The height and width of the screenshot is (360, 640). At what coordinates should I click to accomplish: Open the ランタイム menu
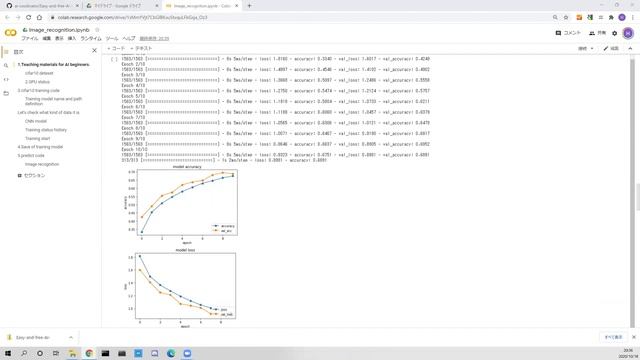(91, 38)
